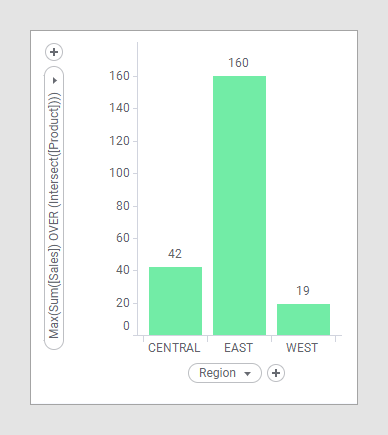Add a column beside the Region selector
The width and height of the screenshot is (388, 435).
[276, 373]
